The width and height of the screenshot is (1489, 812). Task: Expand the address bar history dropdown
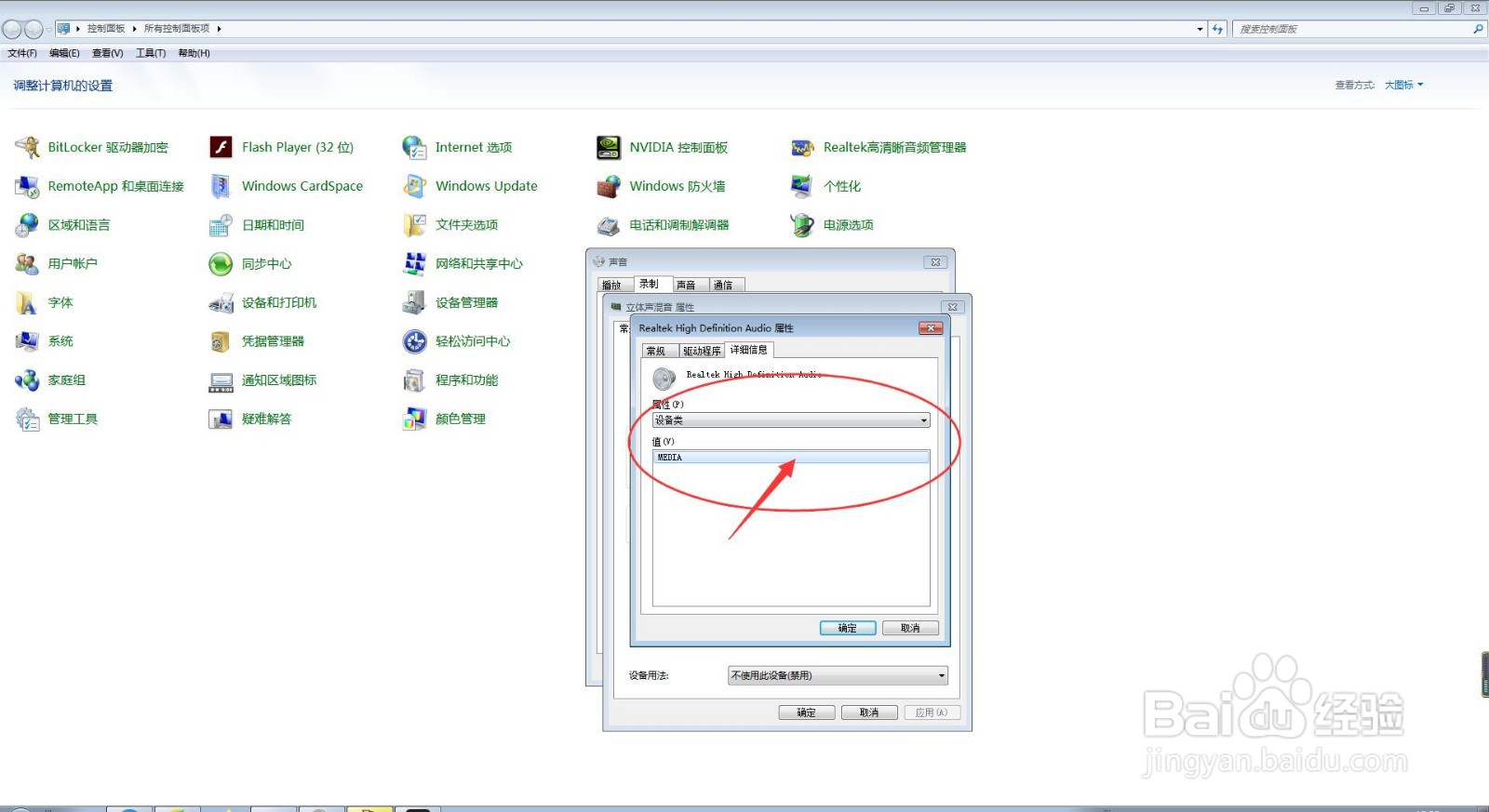pyautogui.click(x=1200, y=29)
